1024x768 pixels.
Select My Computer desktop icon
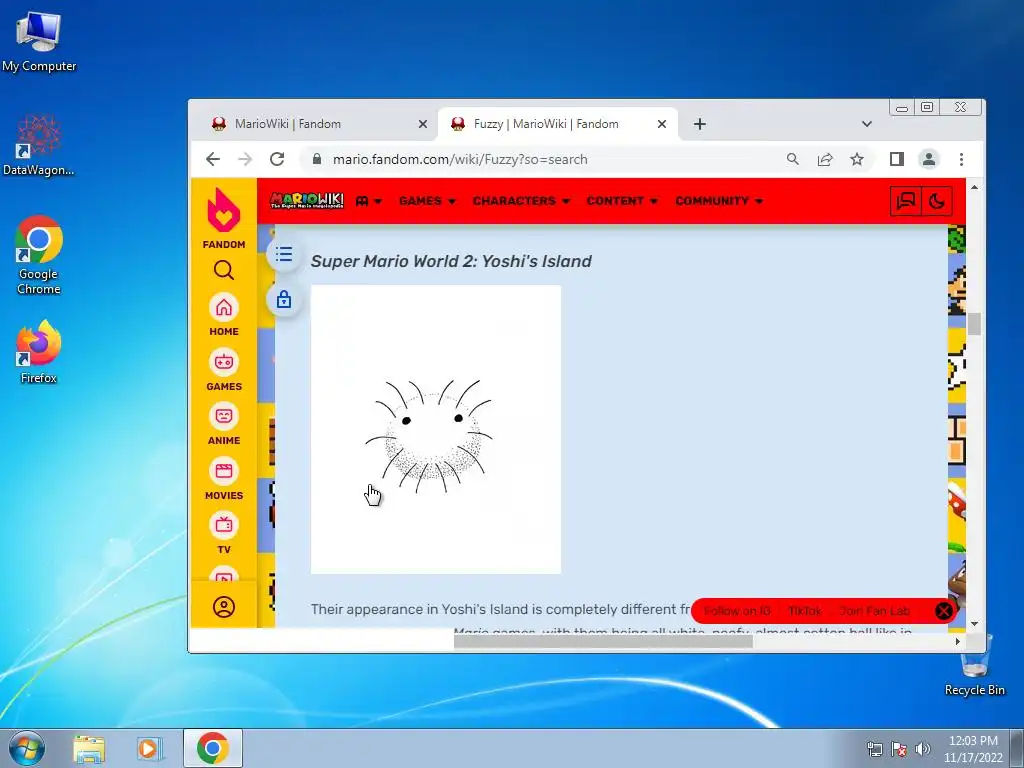(x=39, y=42)
